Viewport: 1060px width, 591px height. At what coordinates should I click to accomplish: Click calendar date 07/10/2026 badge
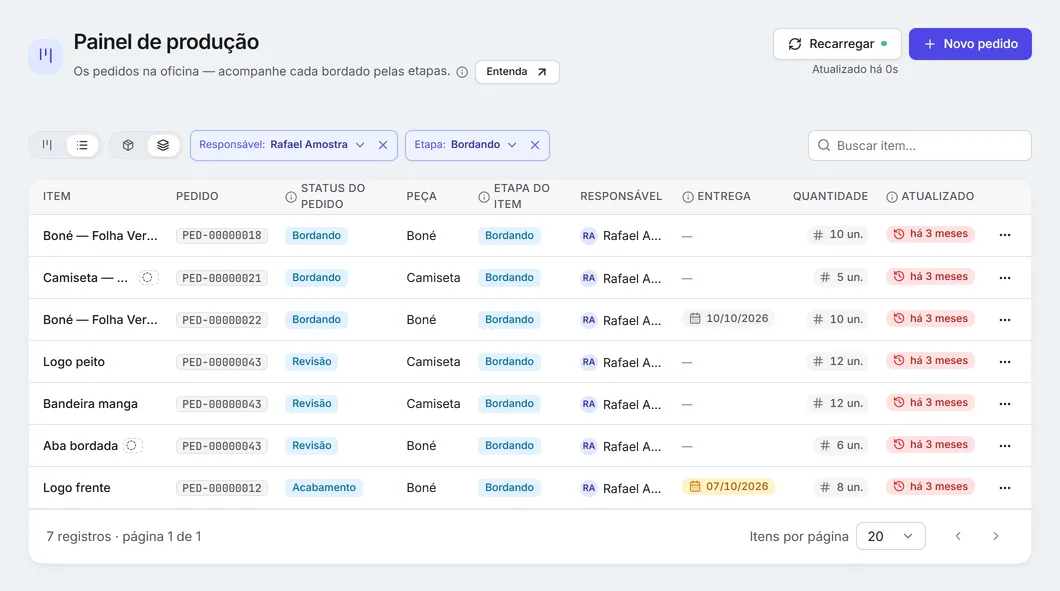[x=729, y=486]
